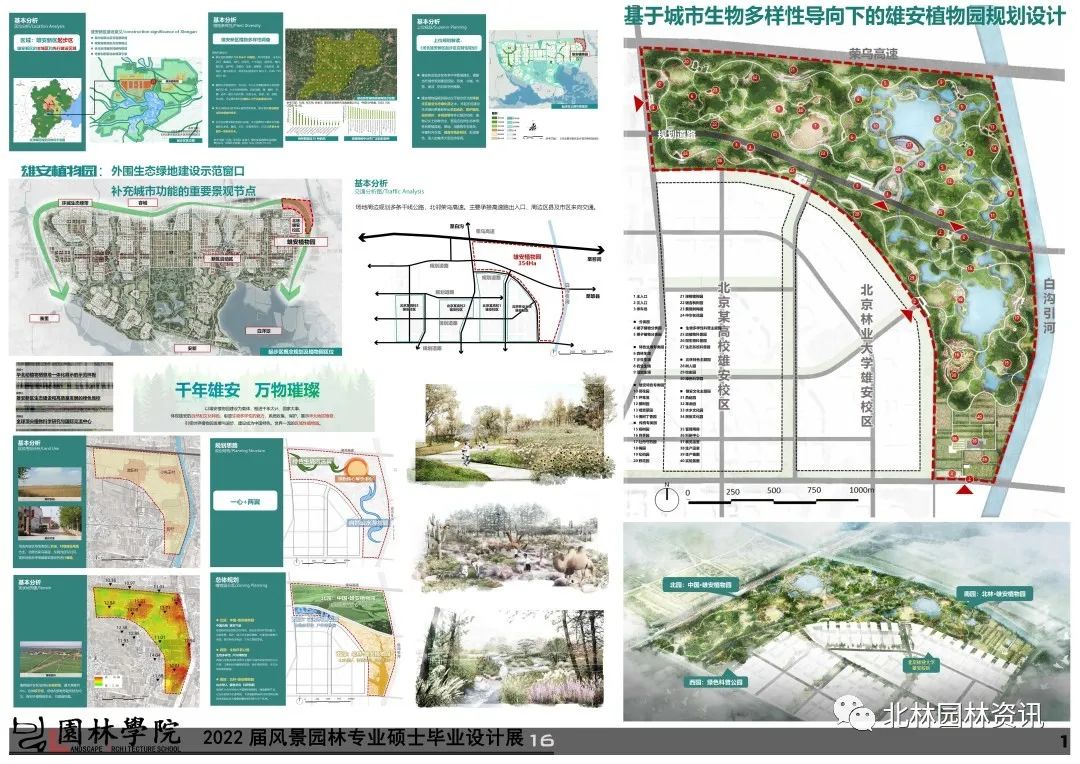1080x764 pixels.
Task: Click the 雄安植物园 stylized heading
Action: coord(58,170)
